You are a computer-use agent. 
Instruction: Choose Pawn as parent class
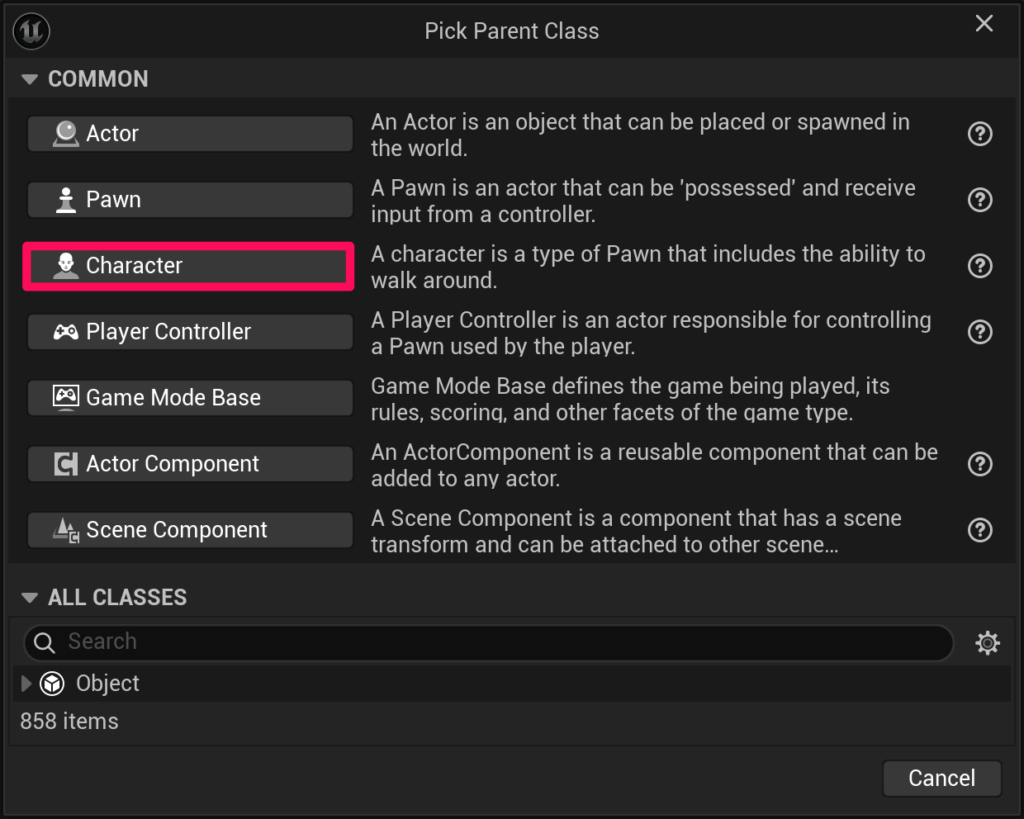(190, 200)
